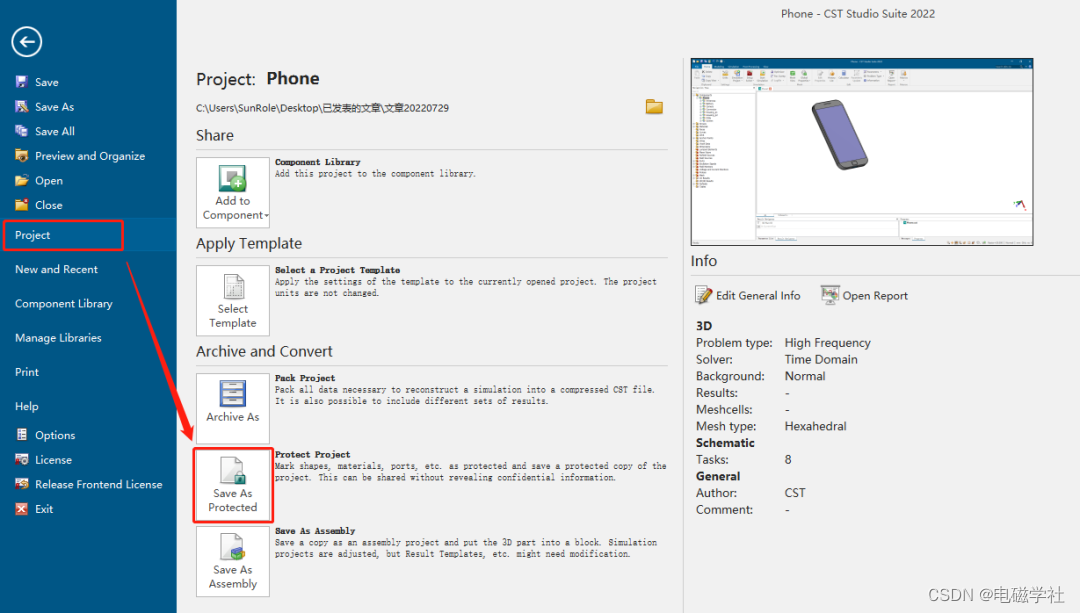The height and width of the screenshot is (613, 1080).
Task: Click the Add to Component Library button
Action: click(233, 193)
